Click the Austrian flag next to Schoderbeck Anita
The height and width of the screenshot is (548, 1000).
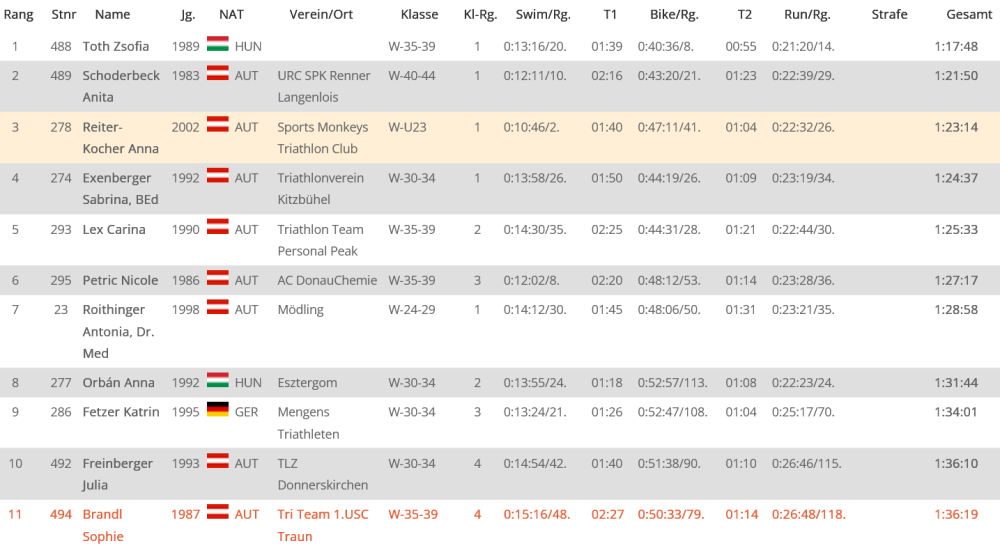coord(217,74)
